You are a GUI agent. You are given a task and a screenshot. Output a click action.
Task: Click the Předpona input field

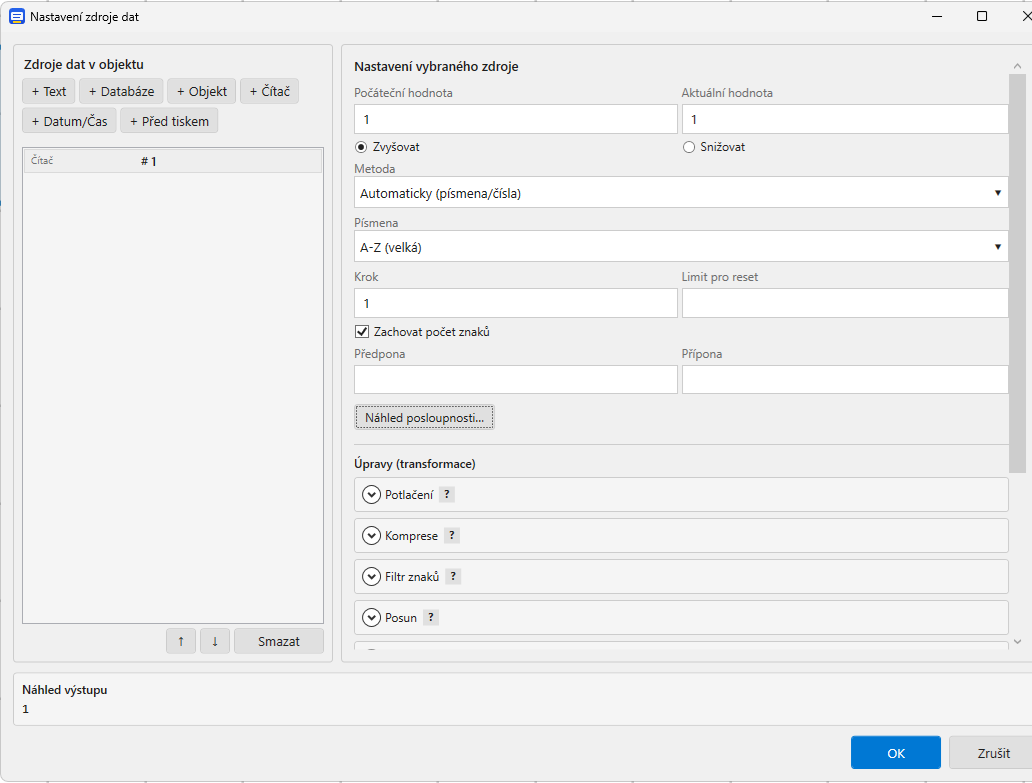(515, 380)
